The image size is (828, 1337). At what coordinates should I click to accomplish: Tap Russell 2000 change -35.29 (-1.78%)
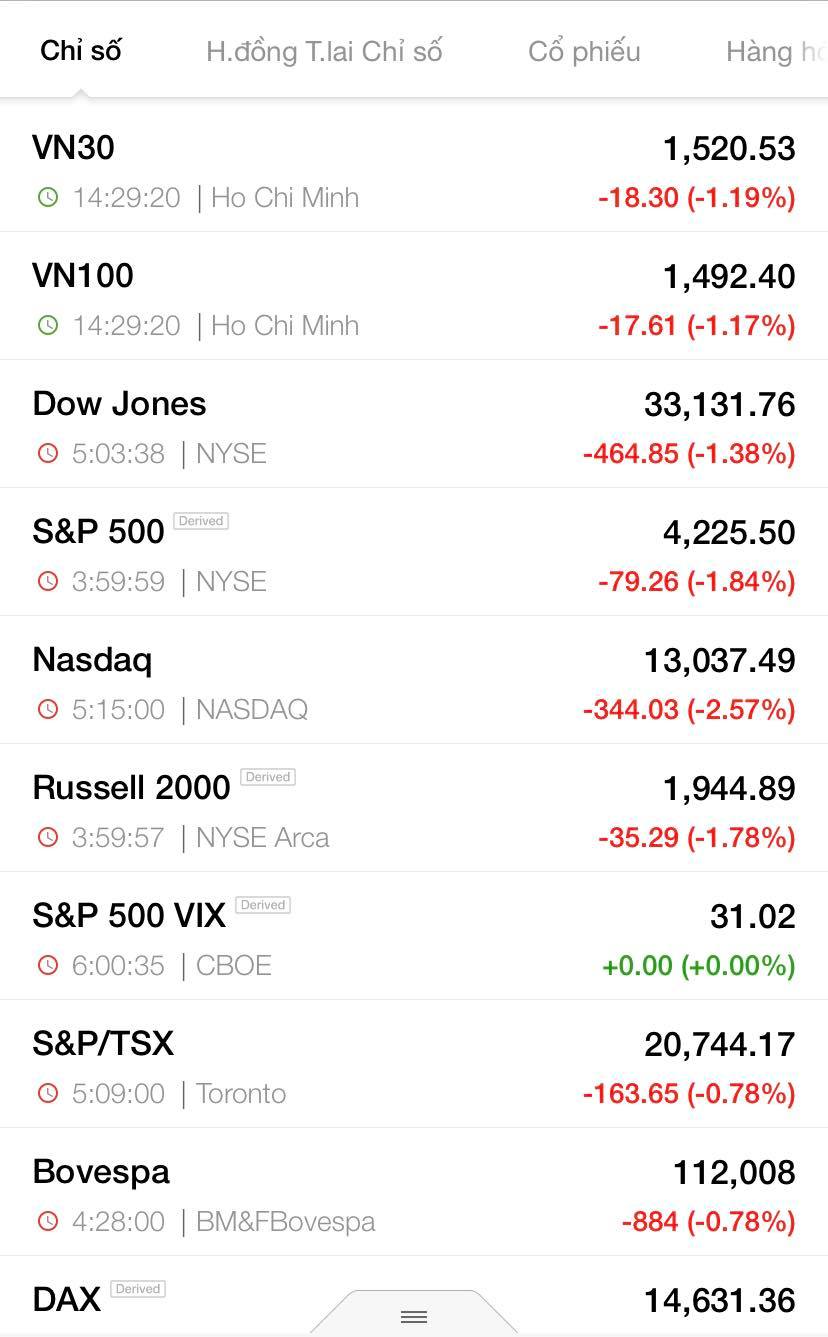[696, 837]
